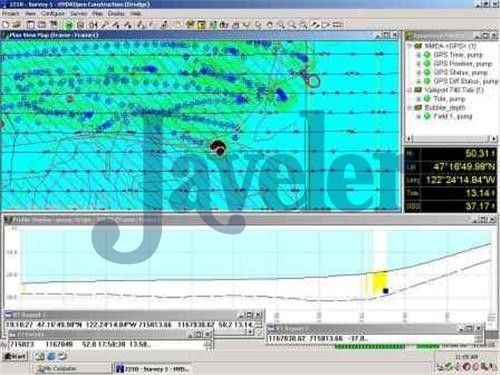The width and height of the screenshot is (500, 375).
Task: Open the Display menu
Action: [x=116, y=14]
